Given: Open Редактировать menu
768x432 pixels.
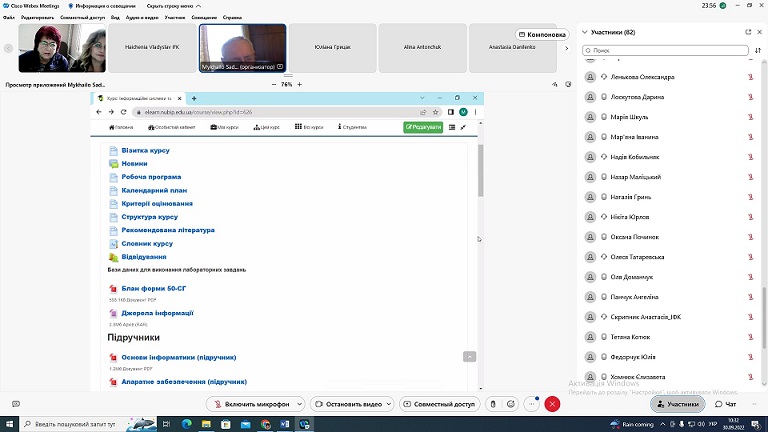Looking at the screenshot, I should pos(37,18).
